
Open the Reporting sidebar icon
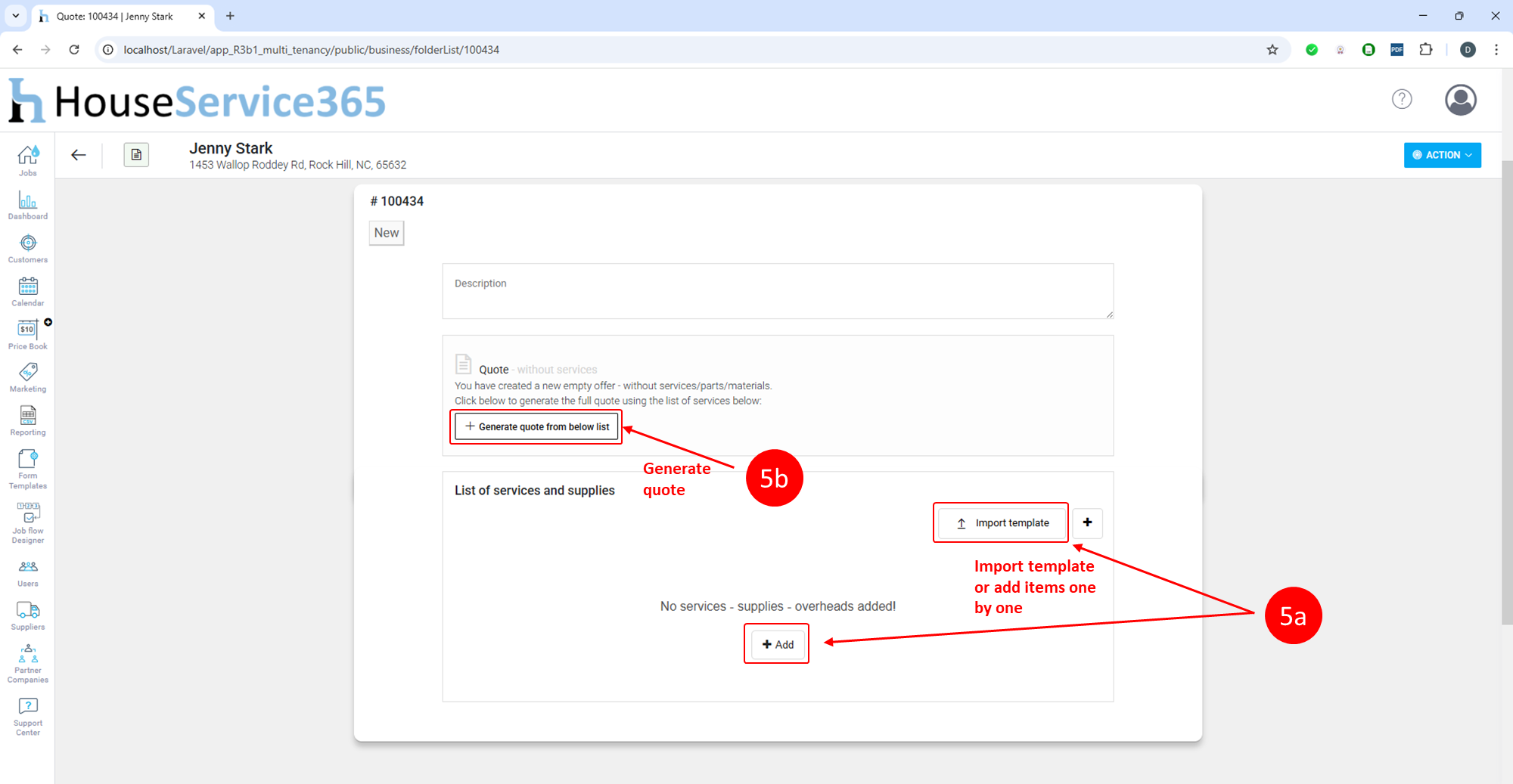(28, 420)
